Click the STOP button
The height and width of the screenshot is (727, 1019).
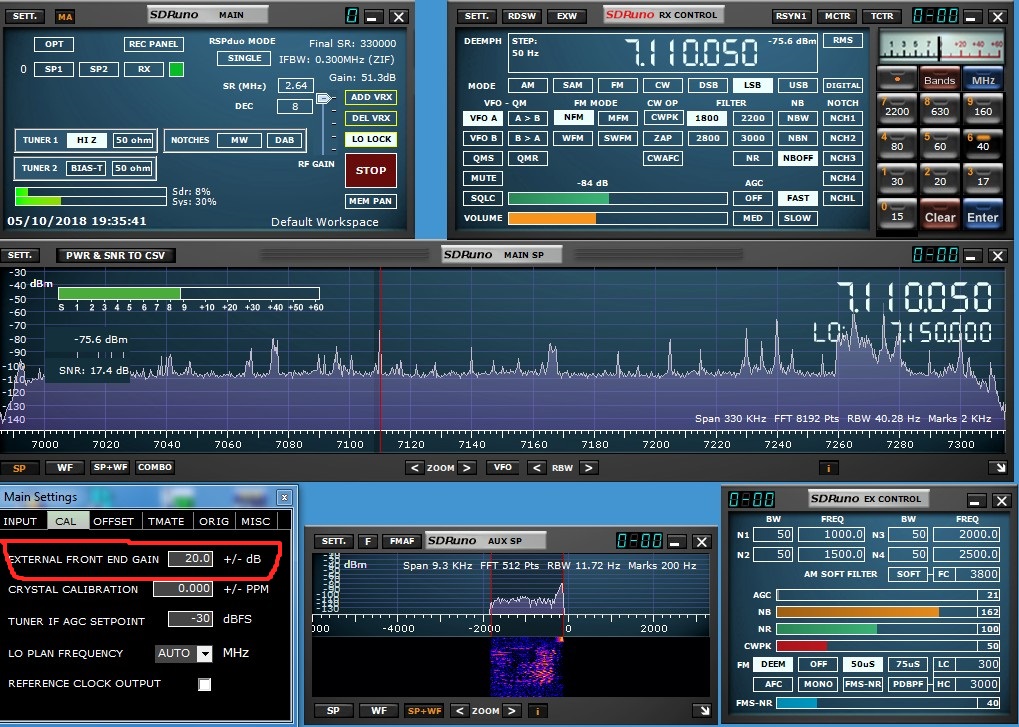(371, 170)
